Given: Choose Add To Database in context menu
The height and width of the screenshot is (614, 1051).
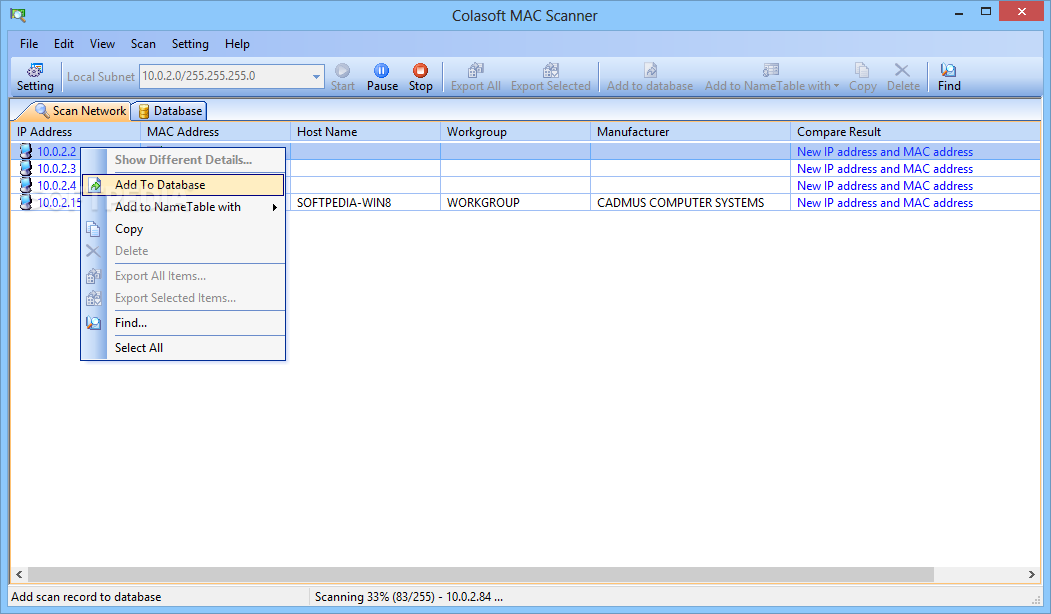Looking at the screenshot, I should point(183,185).
